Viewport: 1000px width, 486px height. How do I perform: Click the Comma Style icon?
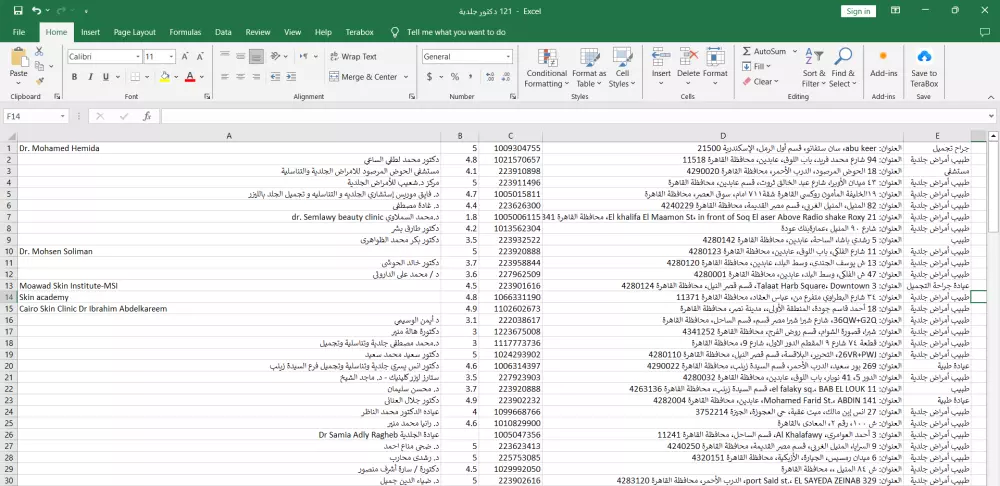pos(471,77)
